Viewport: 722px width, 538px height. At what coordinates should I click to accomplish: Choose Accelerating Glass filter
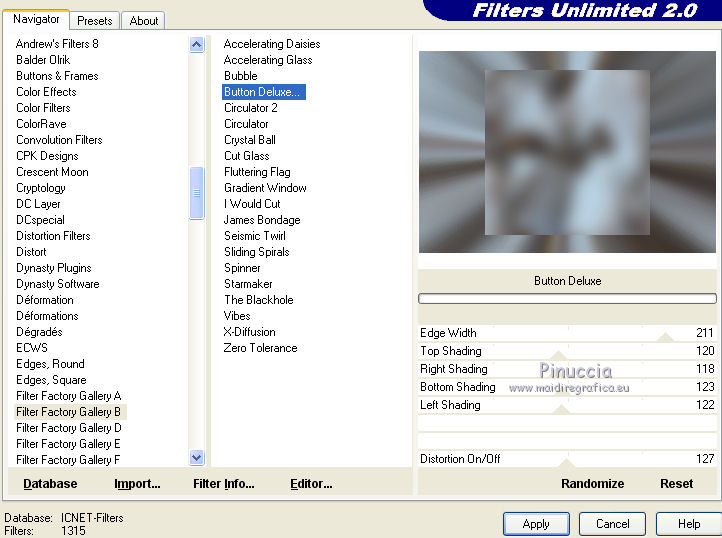coord(268,60)
